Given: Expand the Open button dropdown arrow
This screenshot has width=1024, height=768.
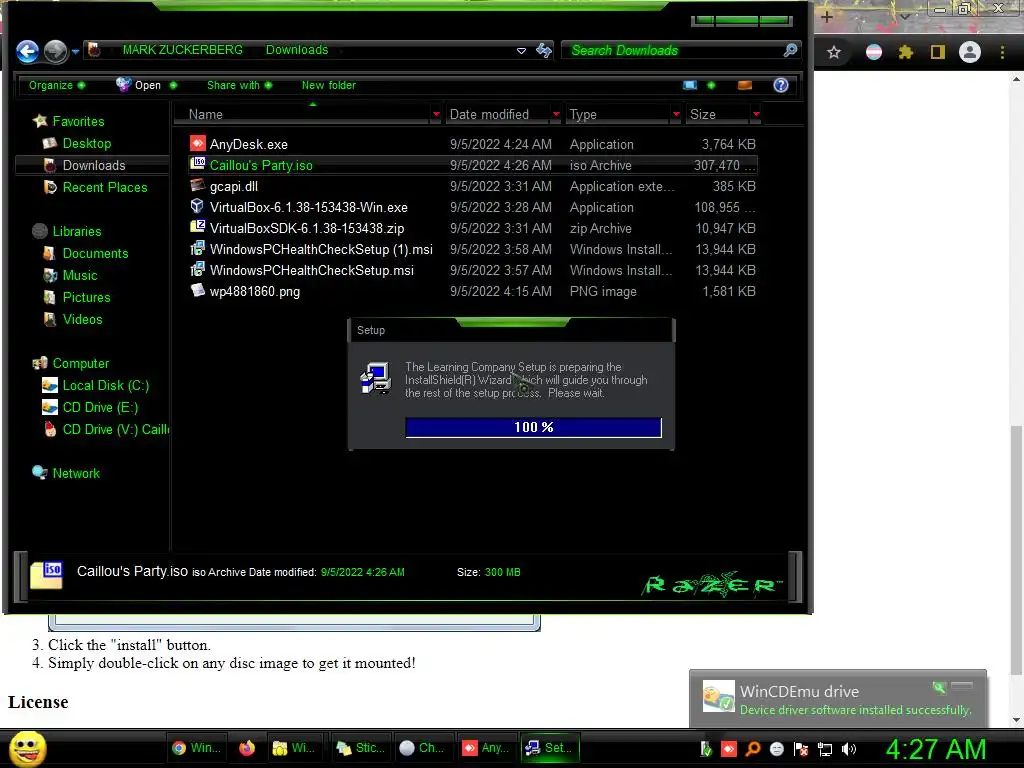Looking at the screenshot, I should point(173,85).
